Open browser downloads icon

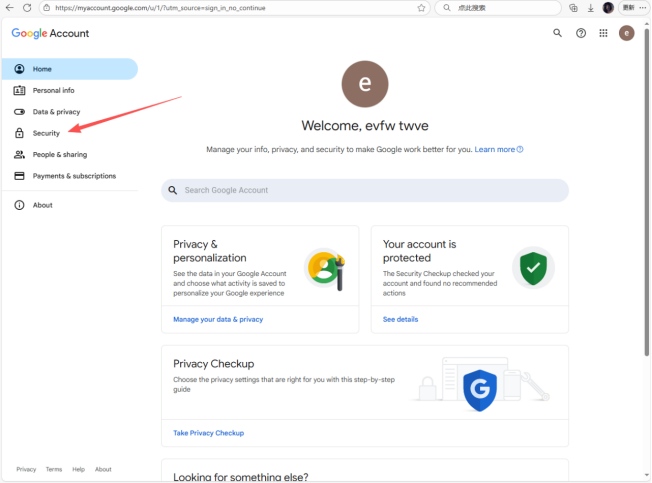[591, 7]
